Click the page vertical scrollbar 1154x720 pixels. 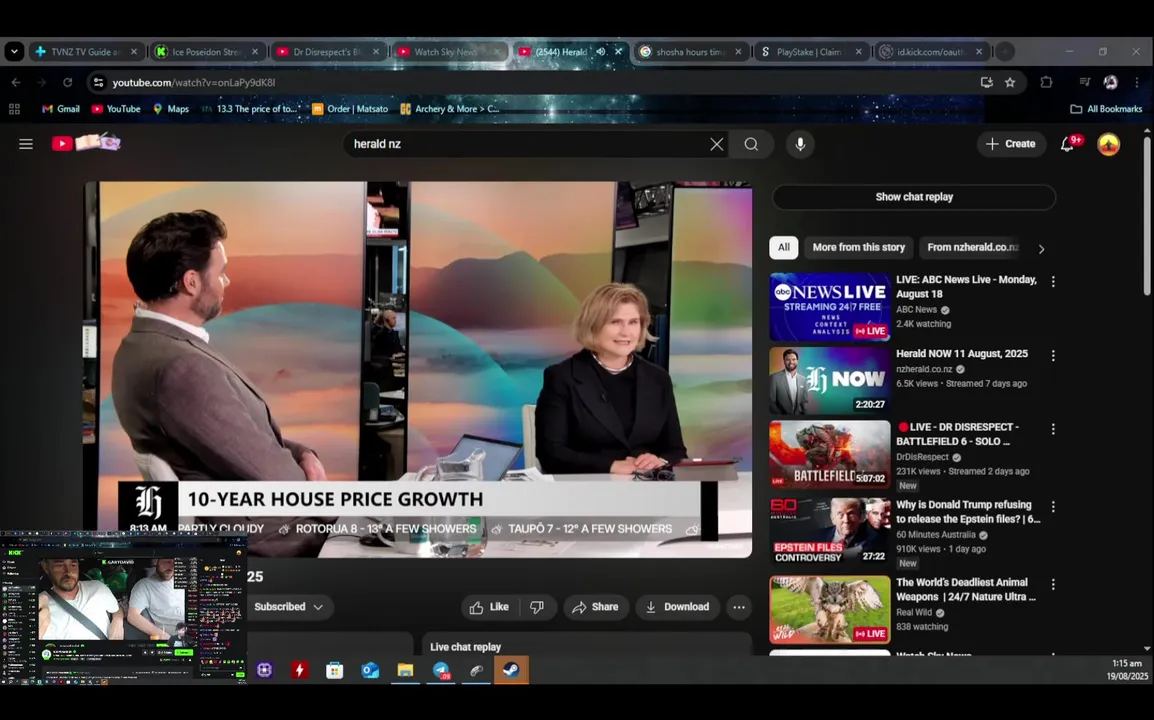click(1147, 215)
